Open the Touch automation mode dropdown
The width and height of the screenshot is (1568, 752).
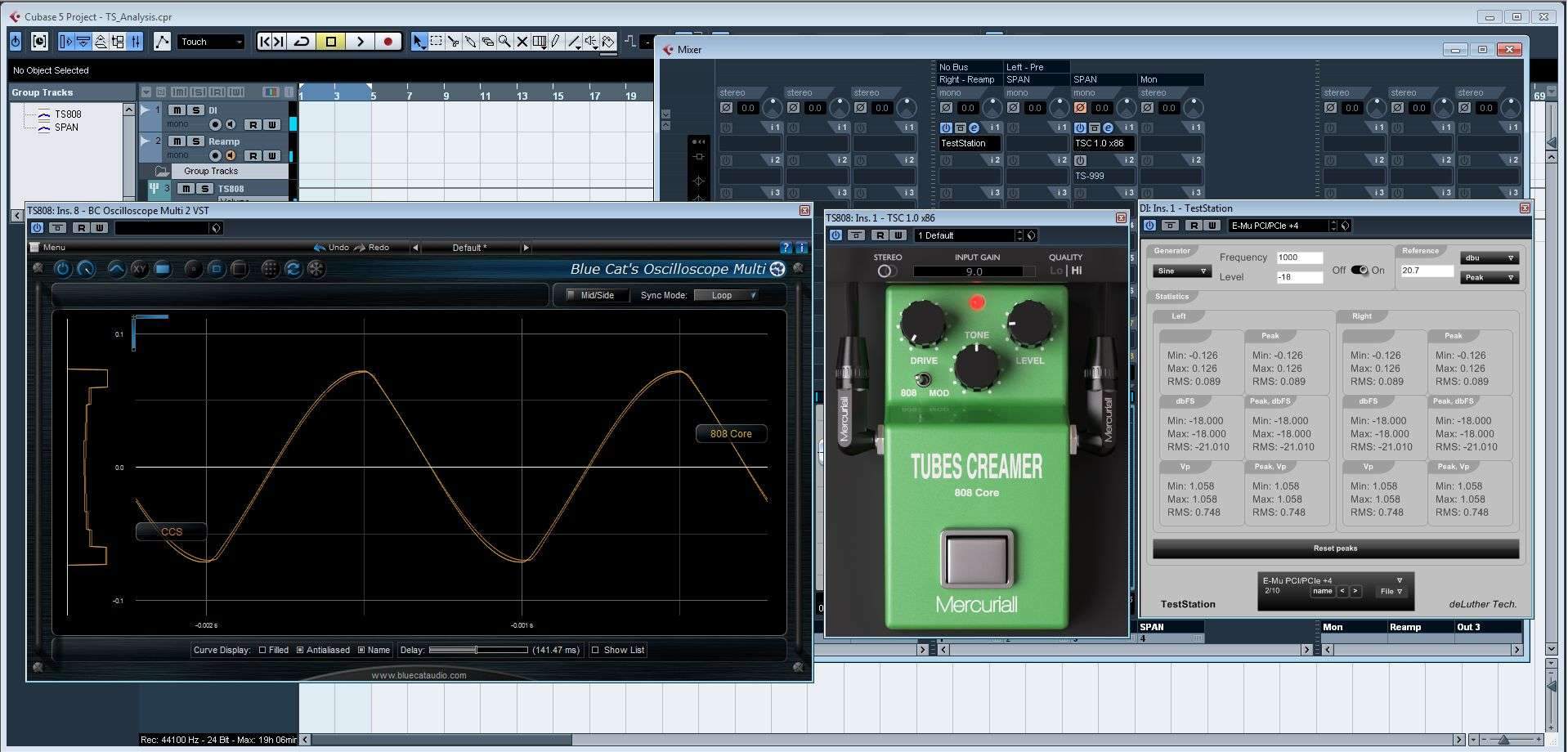[x=211, y=42]
